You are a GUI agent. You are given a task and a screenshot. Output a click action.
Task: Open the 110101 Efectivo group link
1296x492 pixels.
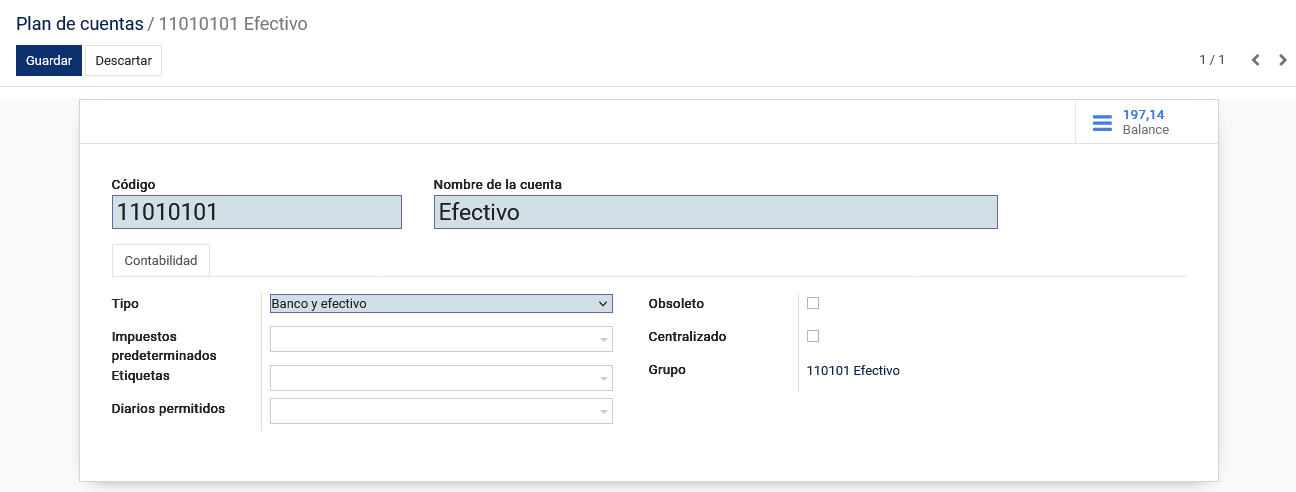[x=853, y=370]
